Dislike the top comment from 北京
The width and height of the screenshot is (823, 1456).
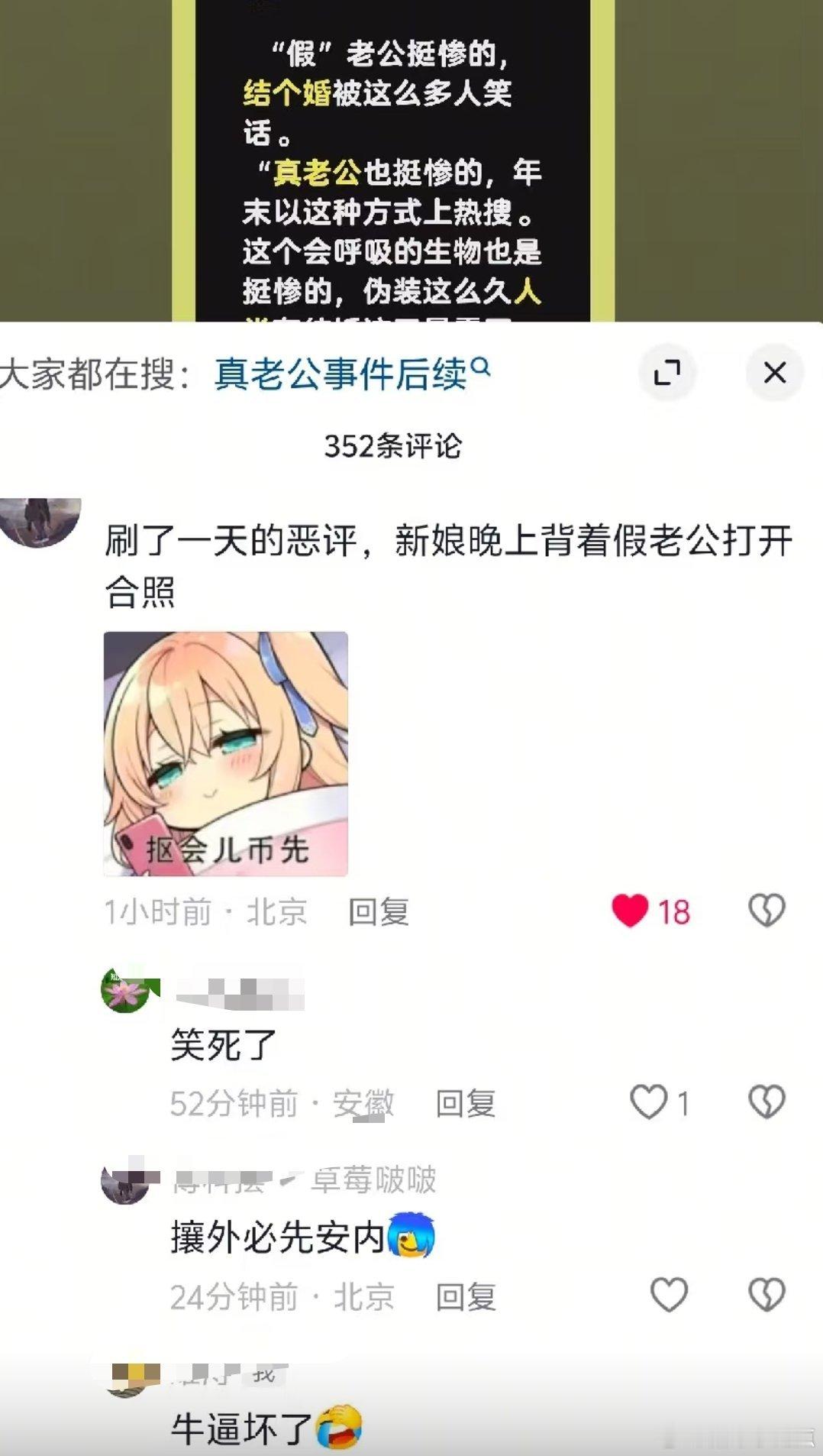point(767,911)
